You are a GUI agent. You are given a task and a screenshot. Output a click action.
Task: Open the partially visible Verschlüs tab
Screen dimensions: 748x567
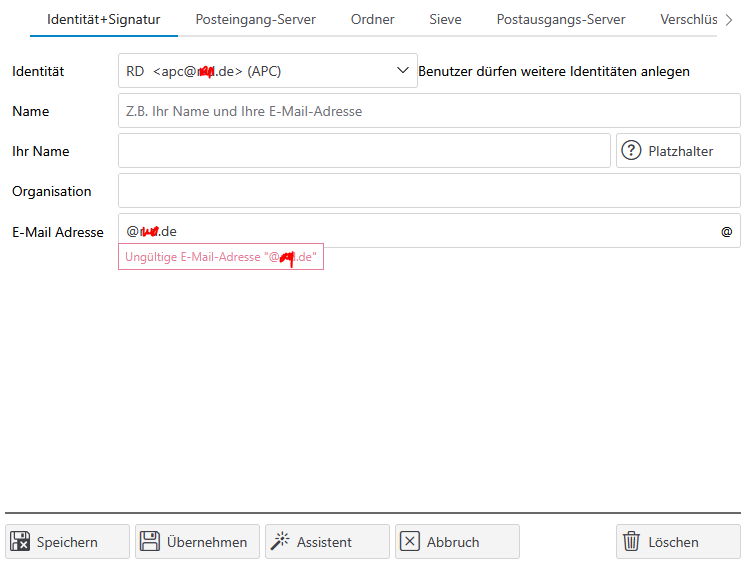pyautogui.click(x=688, y=19)
